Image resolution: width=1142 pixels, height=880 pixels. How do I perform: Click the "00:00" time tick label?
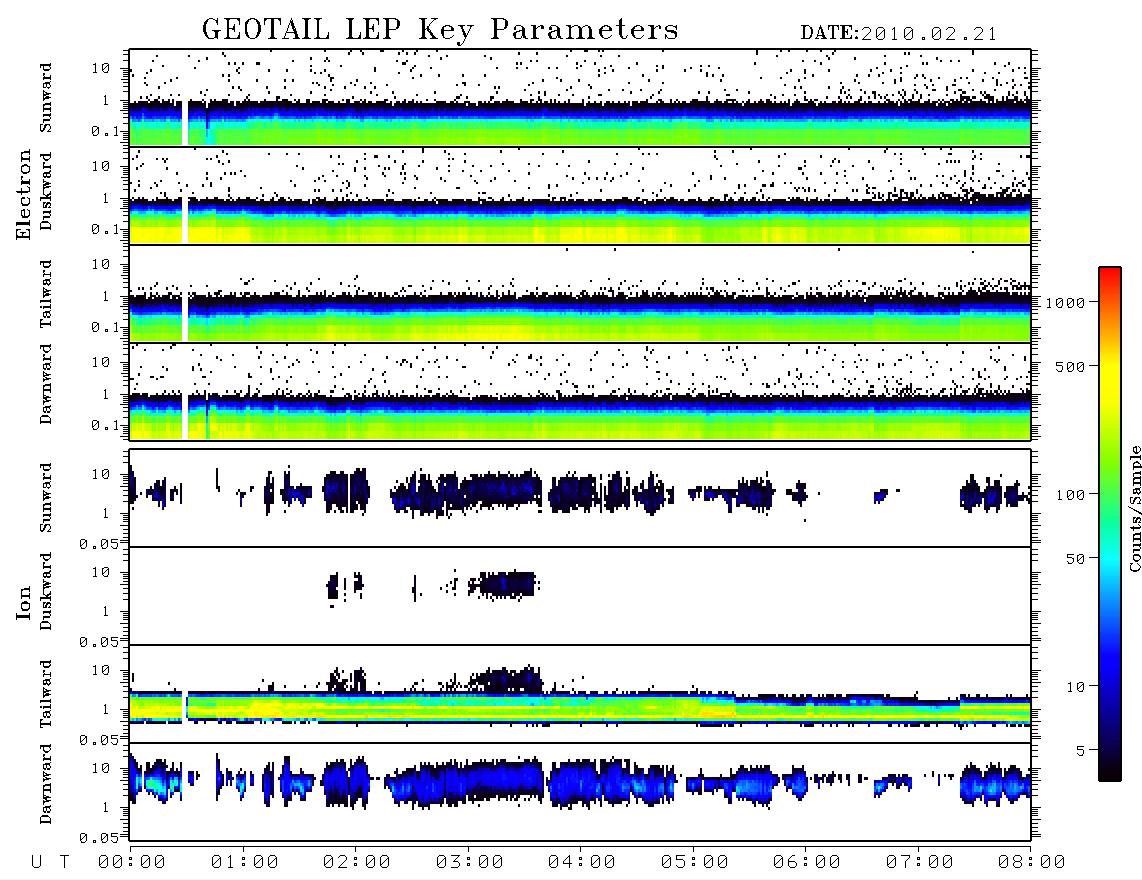pos(132,862)
